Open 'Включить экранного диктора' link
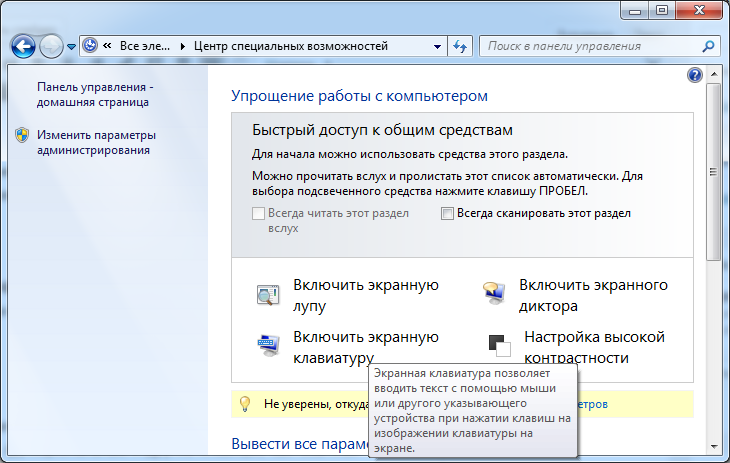The height and width of the screenshot is (463, 730). [593, 295]
